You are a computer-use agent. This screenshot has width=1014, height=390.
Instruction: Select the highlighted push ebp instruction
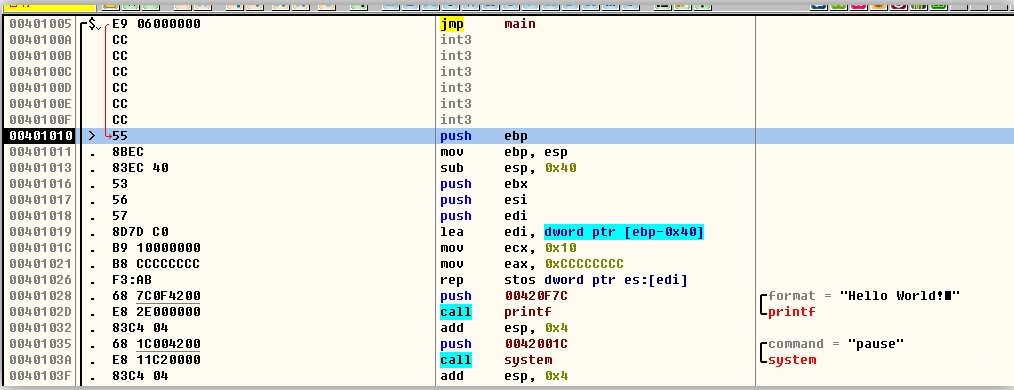pyautogui.click(x=483, y=136)
